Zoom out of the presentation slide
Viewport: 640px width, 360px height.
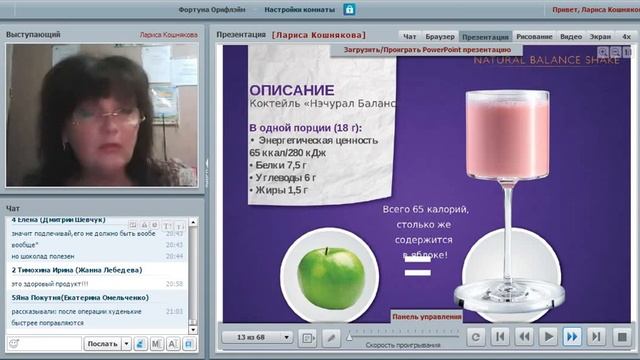click(616, 52)
